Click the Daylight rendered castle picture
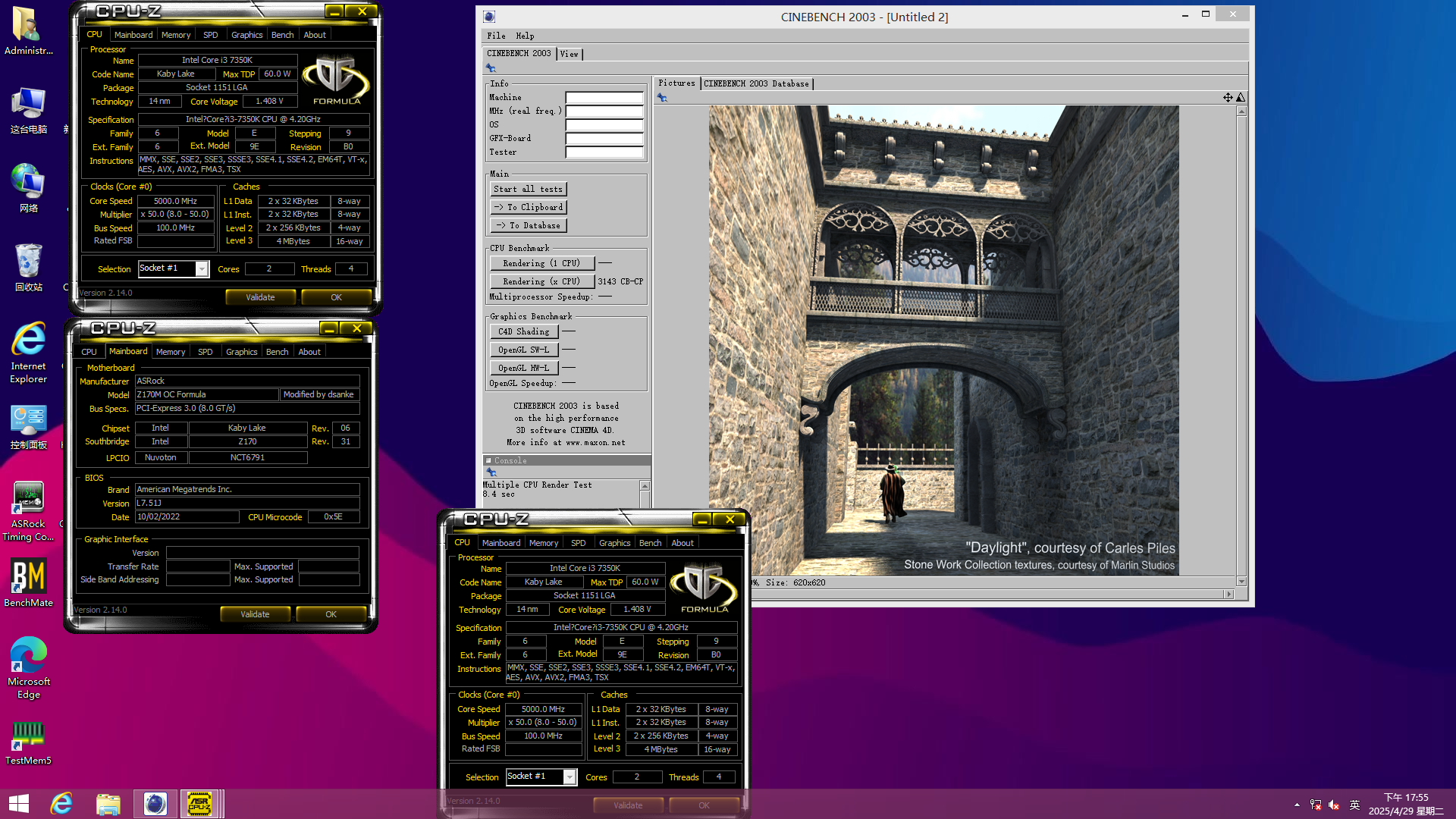 (x=943, y=340)
